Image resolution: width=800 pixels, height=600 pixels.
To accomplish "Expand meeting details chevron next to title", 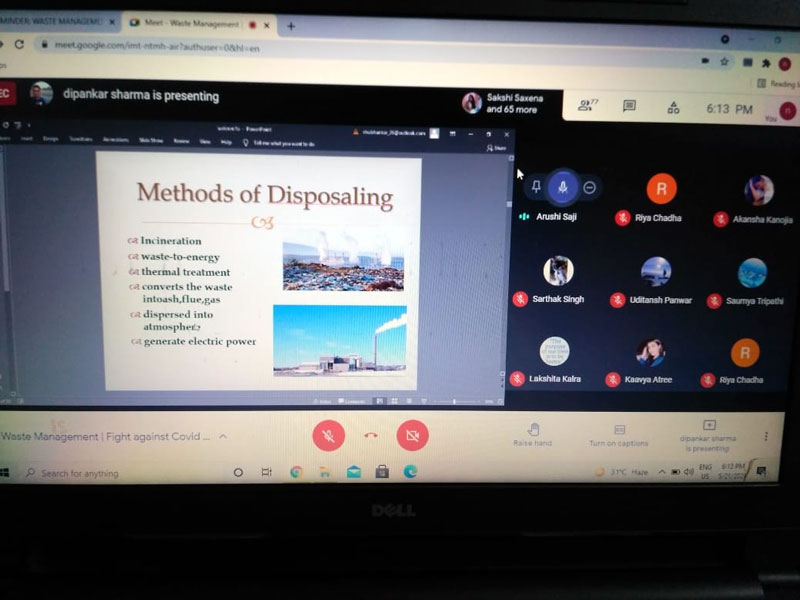I will (x=223, y=437).
